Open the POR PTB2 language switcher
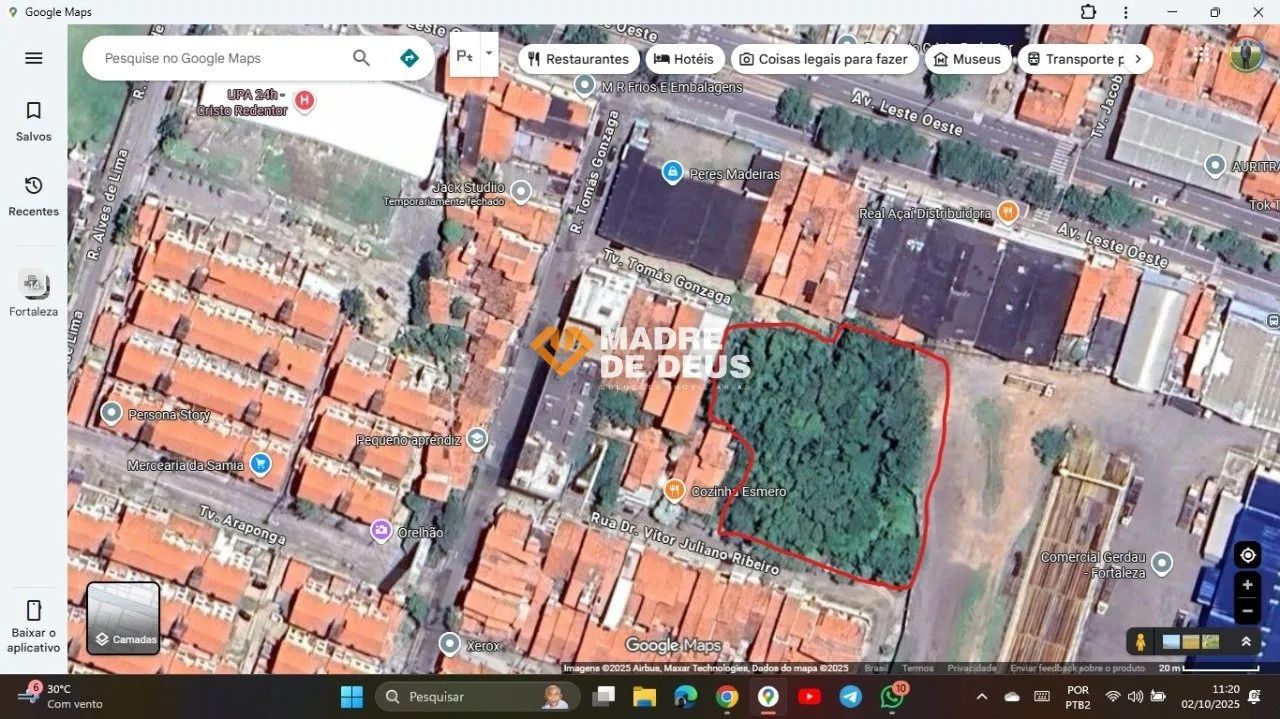Screen dimensions: 1280x719 1078,696
